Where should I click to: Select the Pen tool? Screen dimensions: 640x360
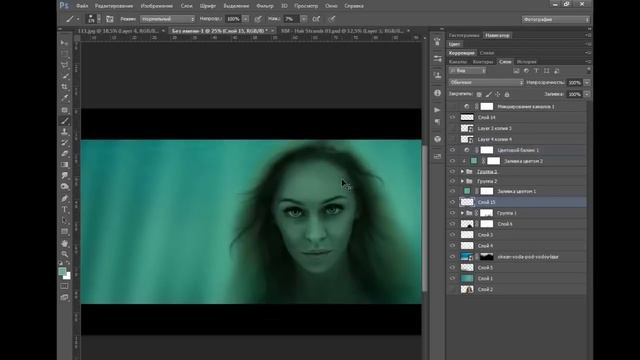[64, 199]
